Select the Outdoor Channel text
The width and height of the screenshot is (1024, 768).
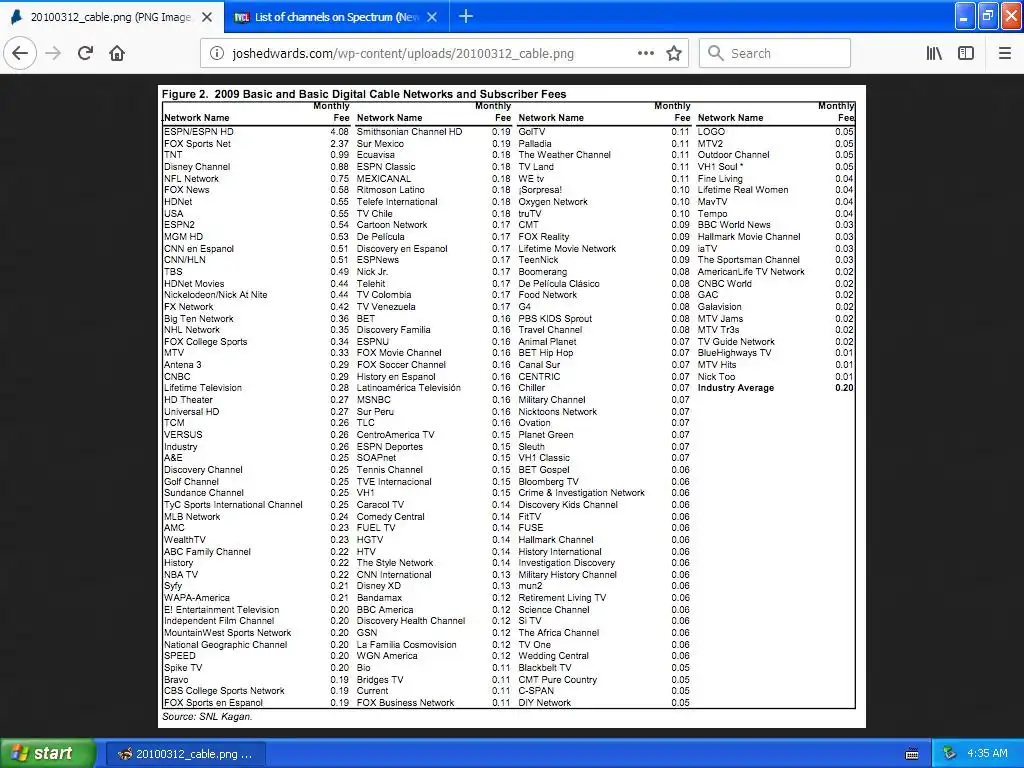pyautogui.click(x=733, y=155)
